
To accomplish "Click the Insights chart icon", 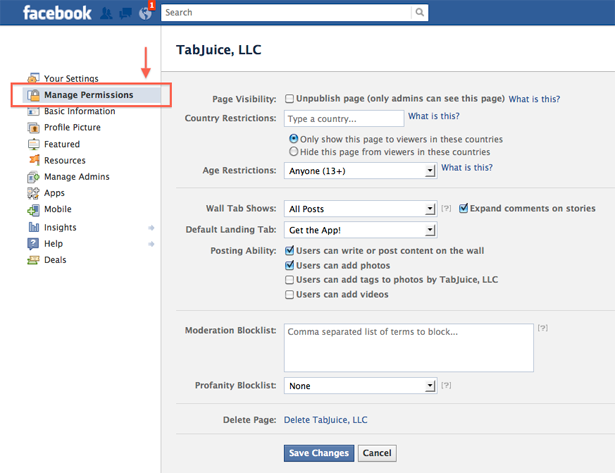I will tap(34, 227).
